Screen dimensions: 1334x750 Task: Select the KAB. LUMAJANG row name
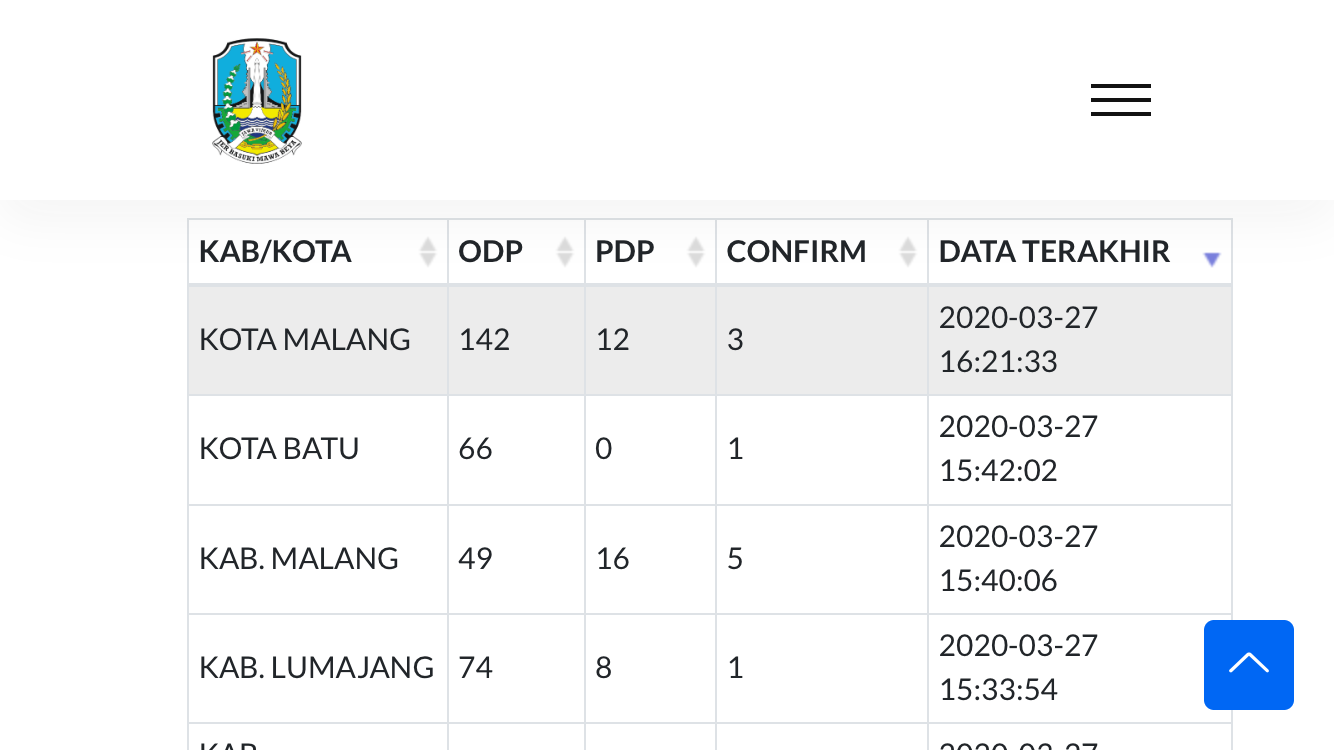pos(316,667)
